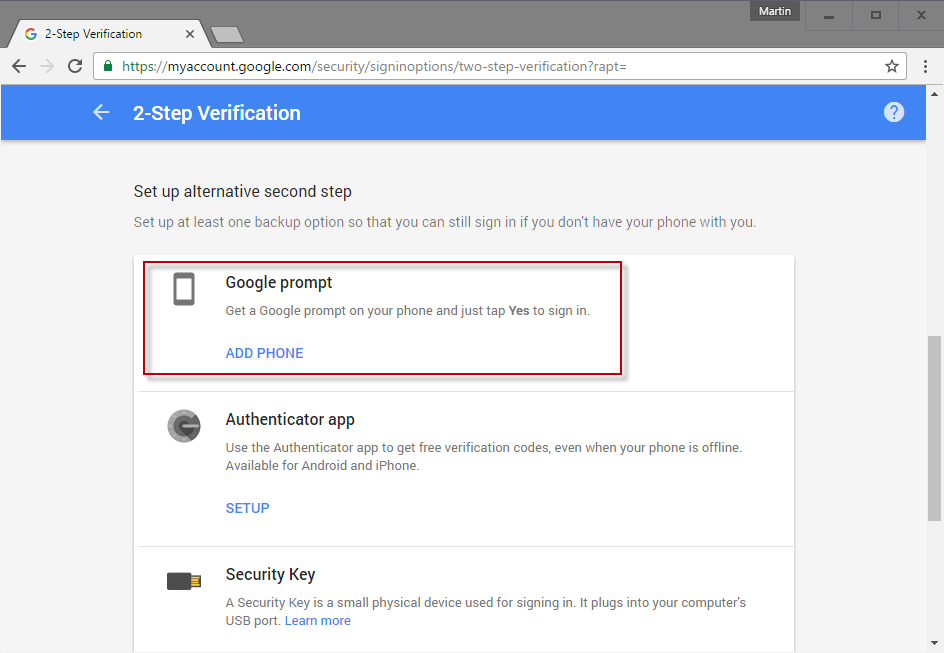944x653 pixels.
Task: Click the grayed-out forward navigation arrow
Action: tap(46, 66)
